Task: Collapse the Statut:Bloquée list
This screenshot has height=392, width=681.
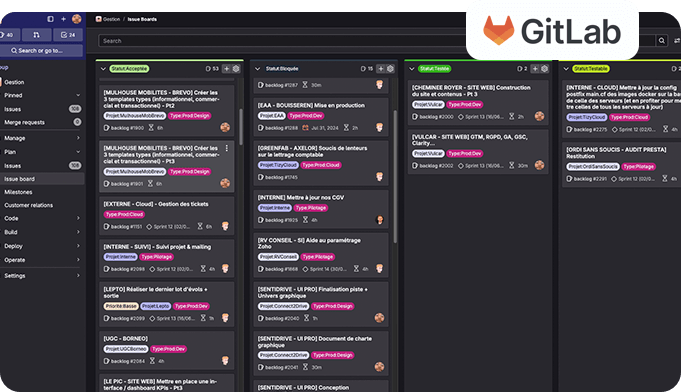Action: (x=257, y=69)
